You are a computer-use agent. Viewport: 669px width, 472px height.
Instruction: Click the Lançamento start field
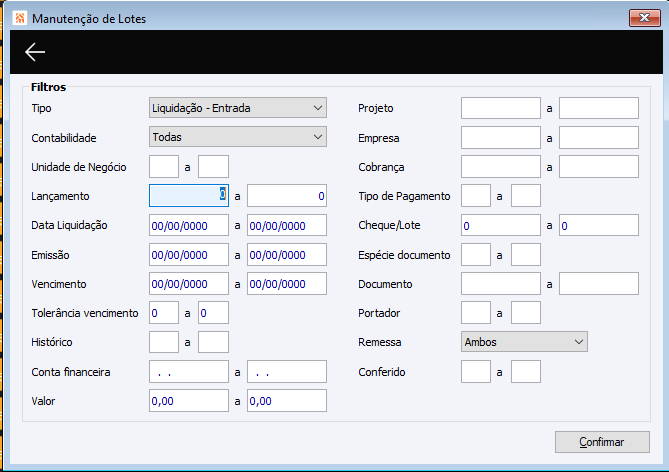189,195
